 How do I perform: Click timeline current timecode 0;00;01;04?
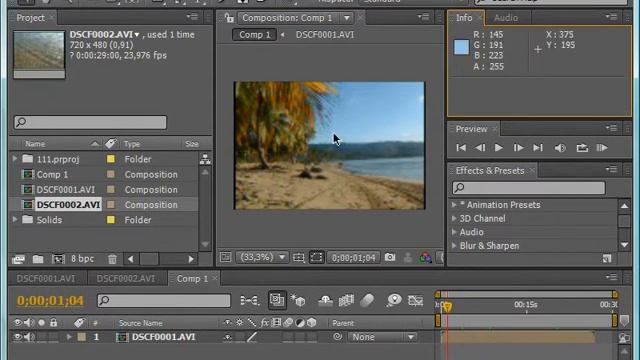50,301
